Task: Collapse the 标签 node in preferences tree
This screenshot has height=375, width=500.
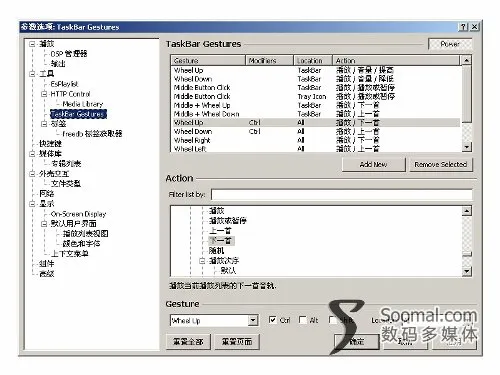Action: [44, 124]
